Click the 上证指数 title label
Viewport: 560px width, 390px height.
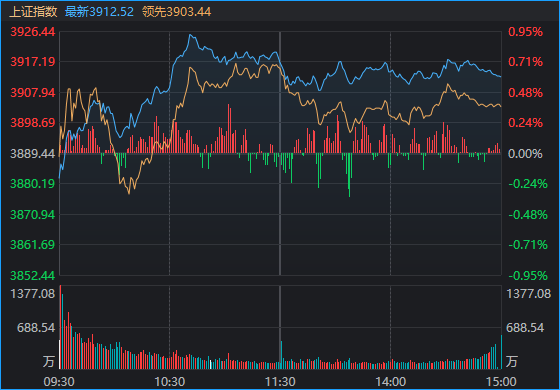click(x=33, y=12)
